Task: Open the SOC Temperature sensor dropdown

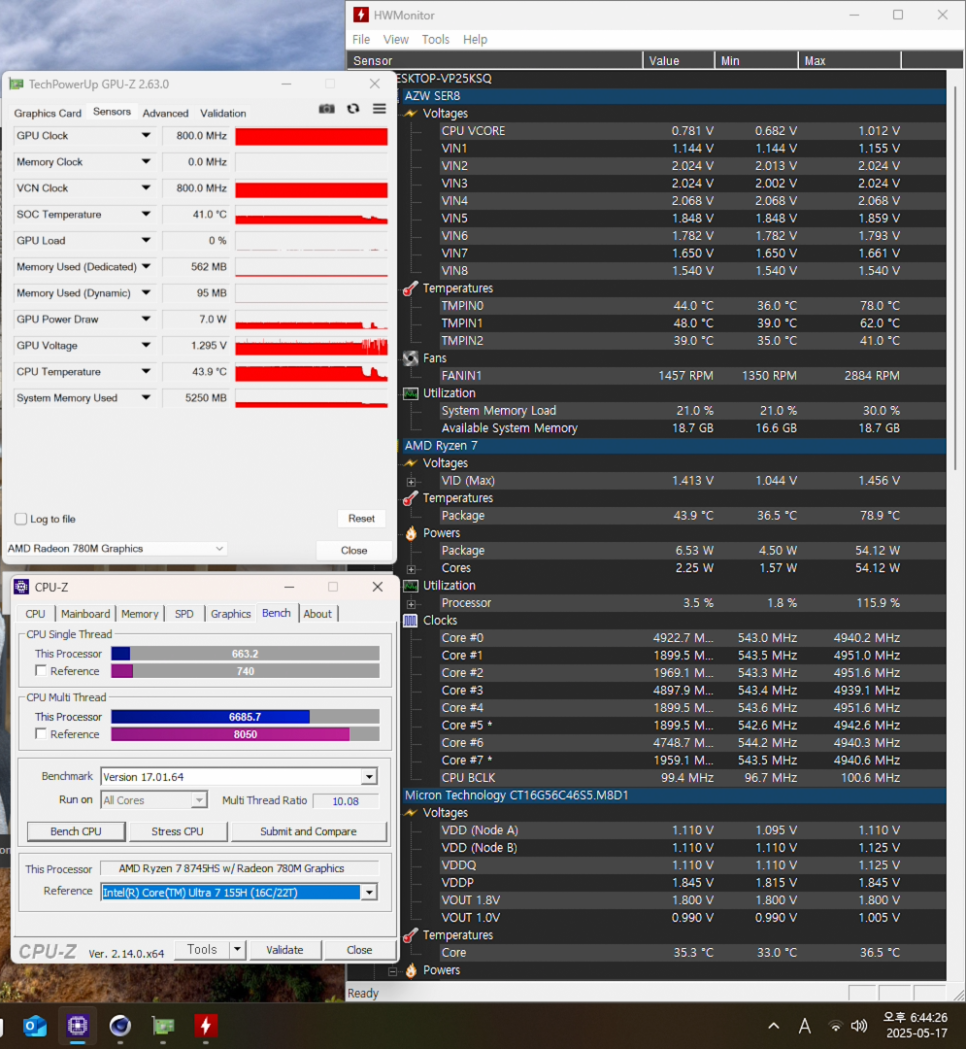Action: (146, 214)
